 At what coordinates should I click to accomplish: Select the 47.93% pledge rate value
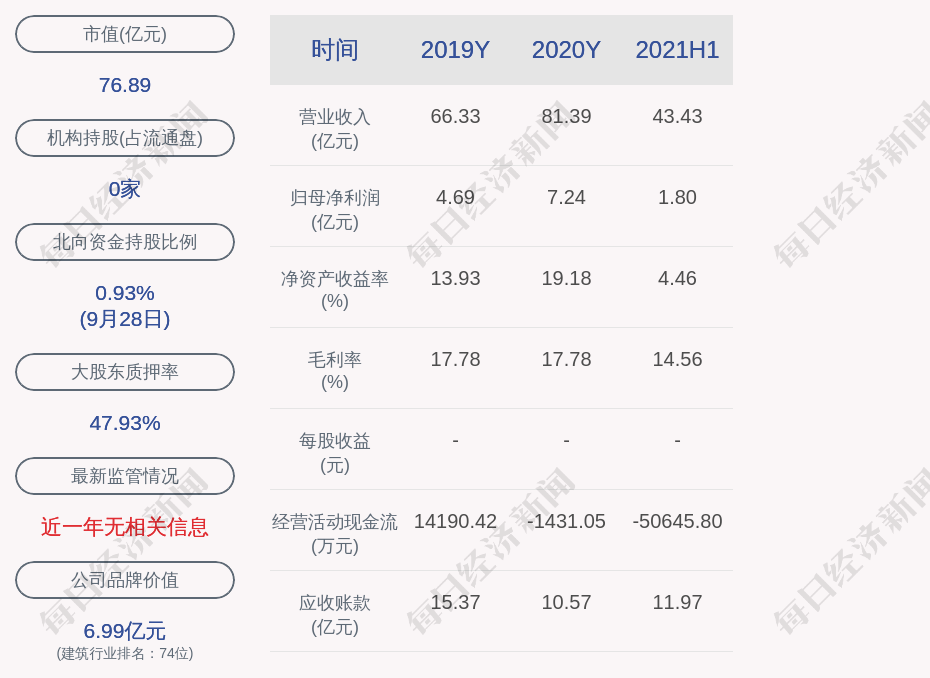click(x=125, y=423)
